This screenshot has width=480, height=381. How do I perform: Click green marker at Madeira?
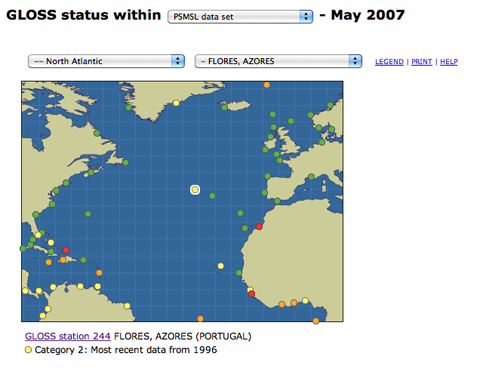tap(240, 213)
